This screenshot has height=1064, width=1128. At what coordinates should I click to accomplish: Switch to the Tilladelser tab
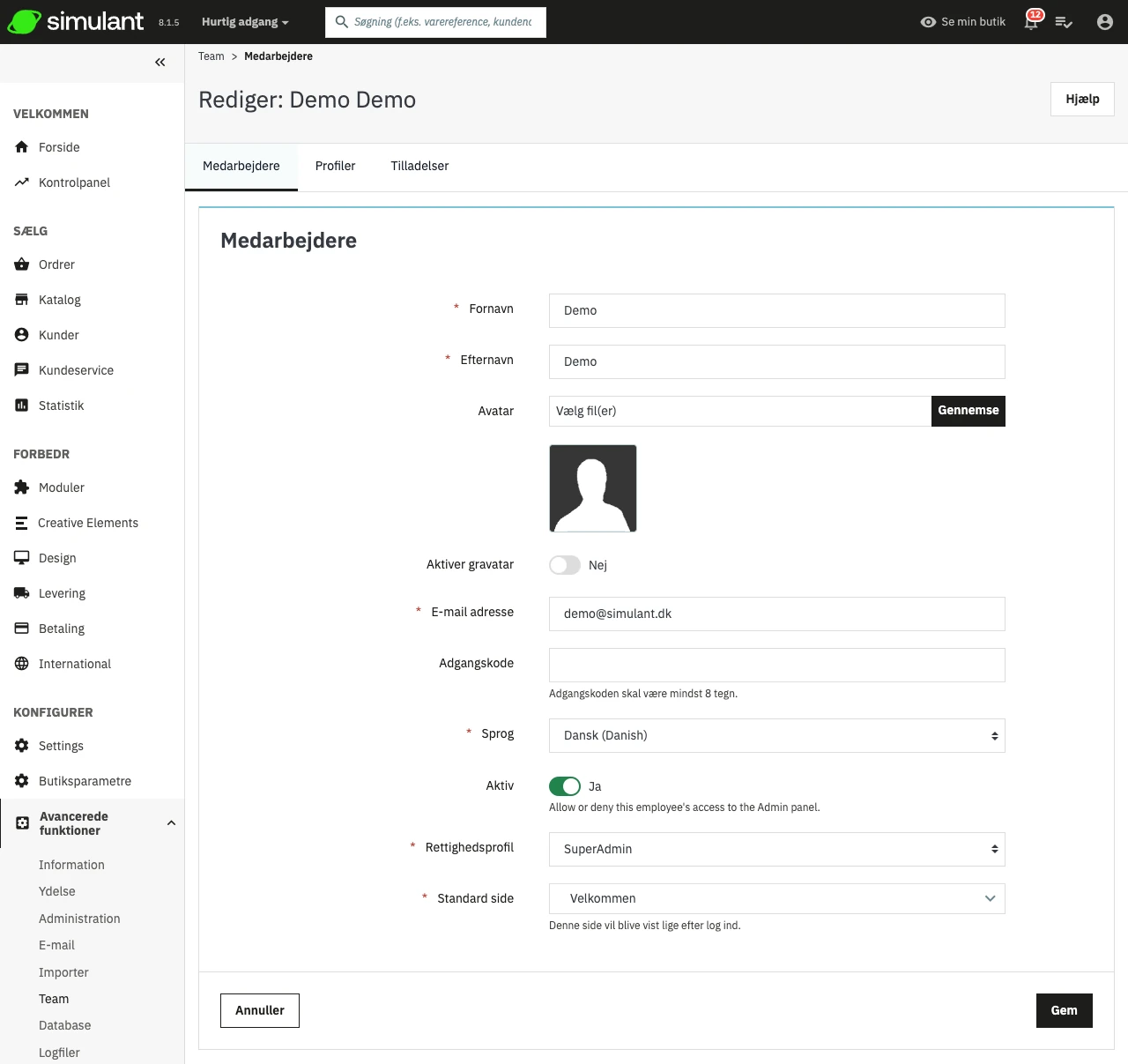pos(419,166)
